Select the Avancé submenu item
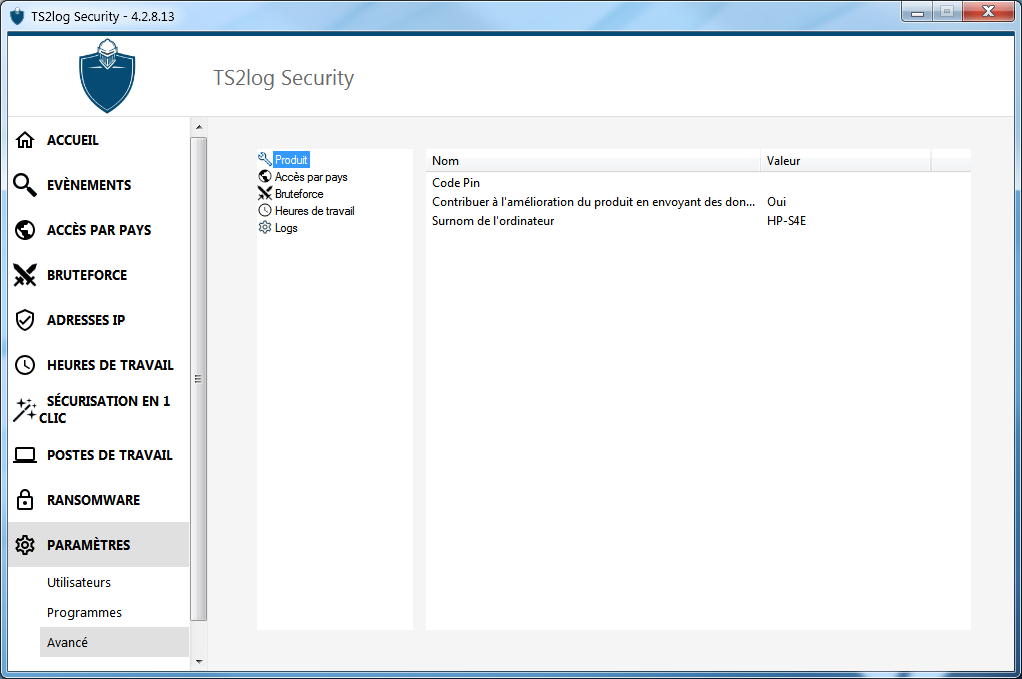Screen dimensions: 1022x679 coord(114,643)
